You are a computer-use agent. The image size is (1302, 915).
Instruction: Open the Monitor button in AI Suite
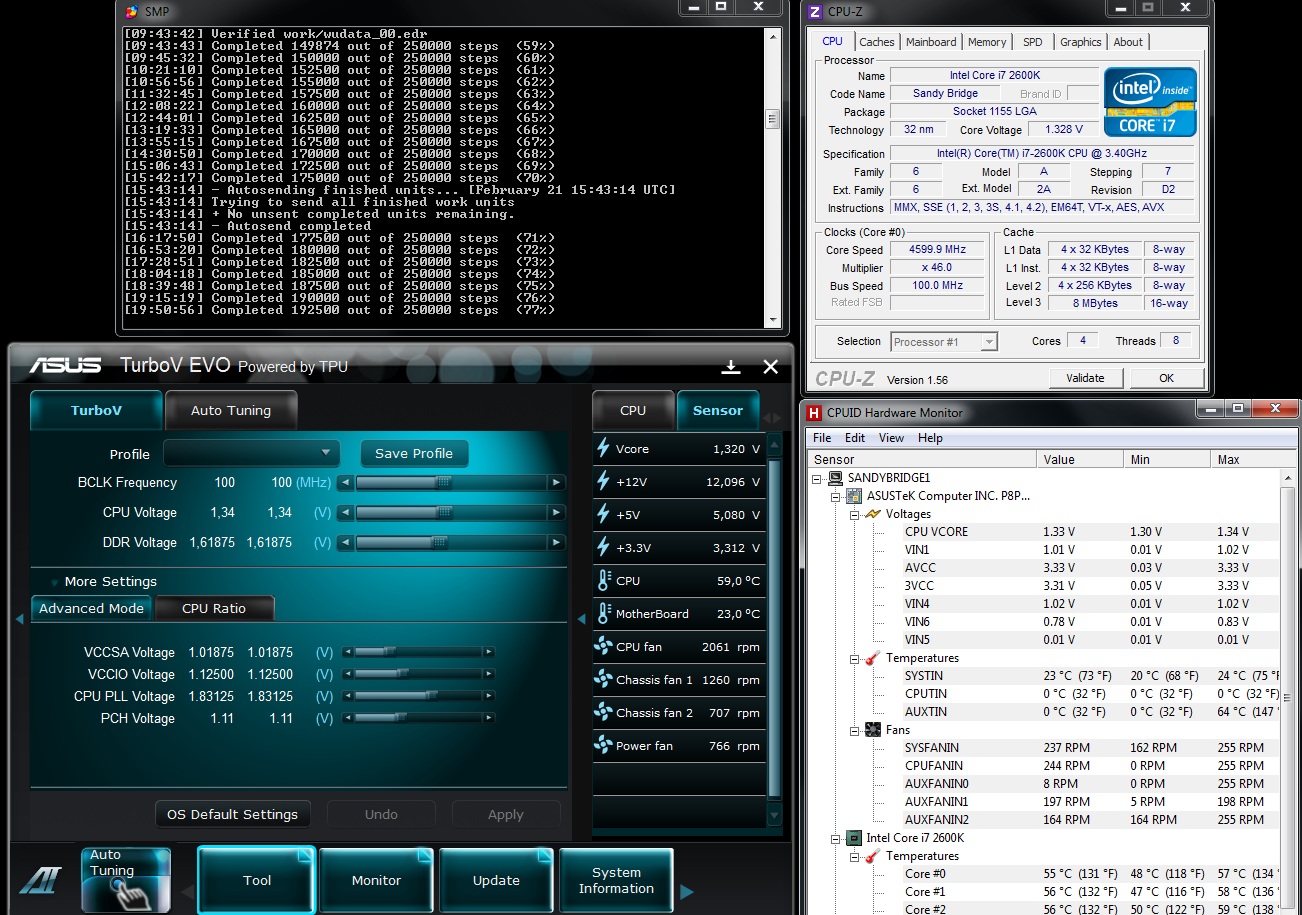pos(377,880)
